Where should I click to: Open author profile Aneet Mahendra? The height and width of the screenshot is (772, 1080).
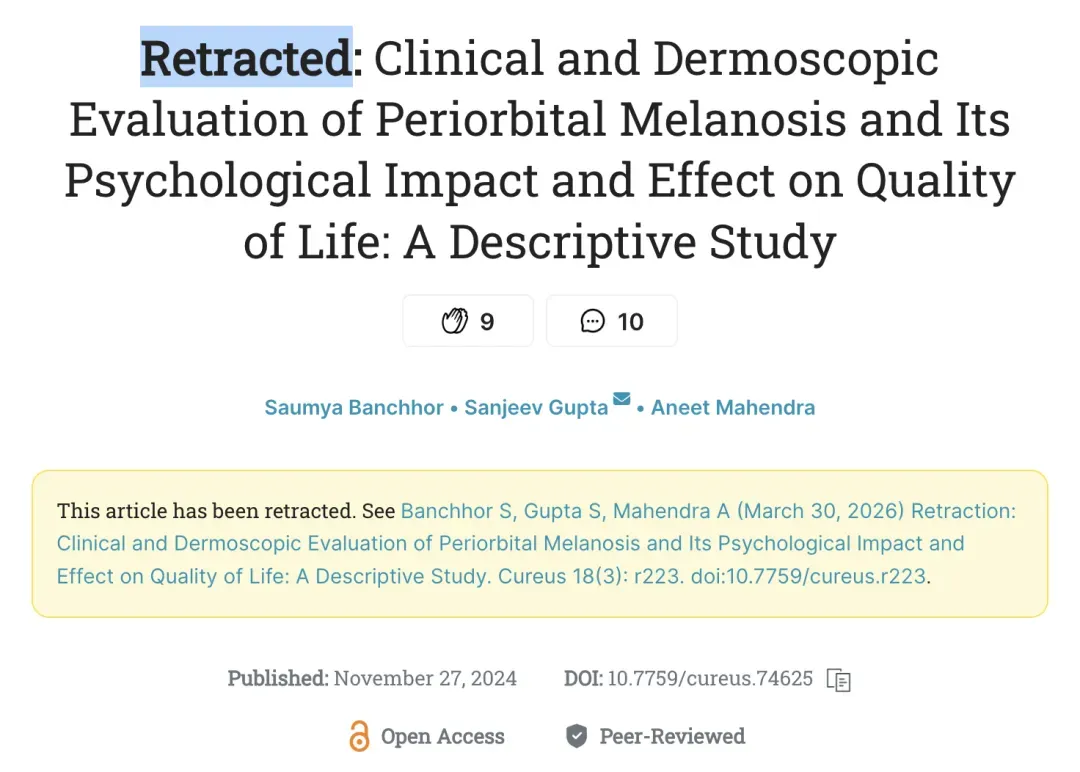click(733, 408)
